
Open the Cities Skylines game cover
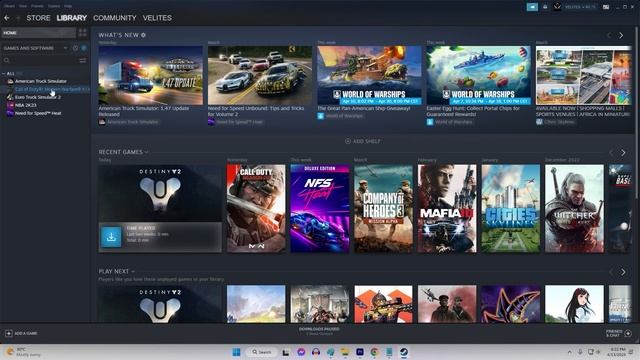(x=511, y=208)
